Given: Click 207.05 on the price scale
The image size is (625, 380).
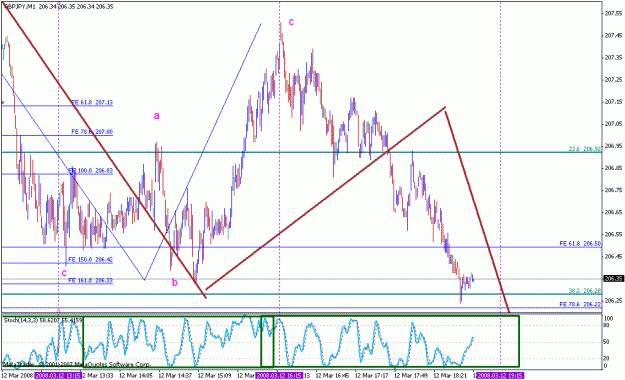Looking at the screenshot, I should (613, 124).
